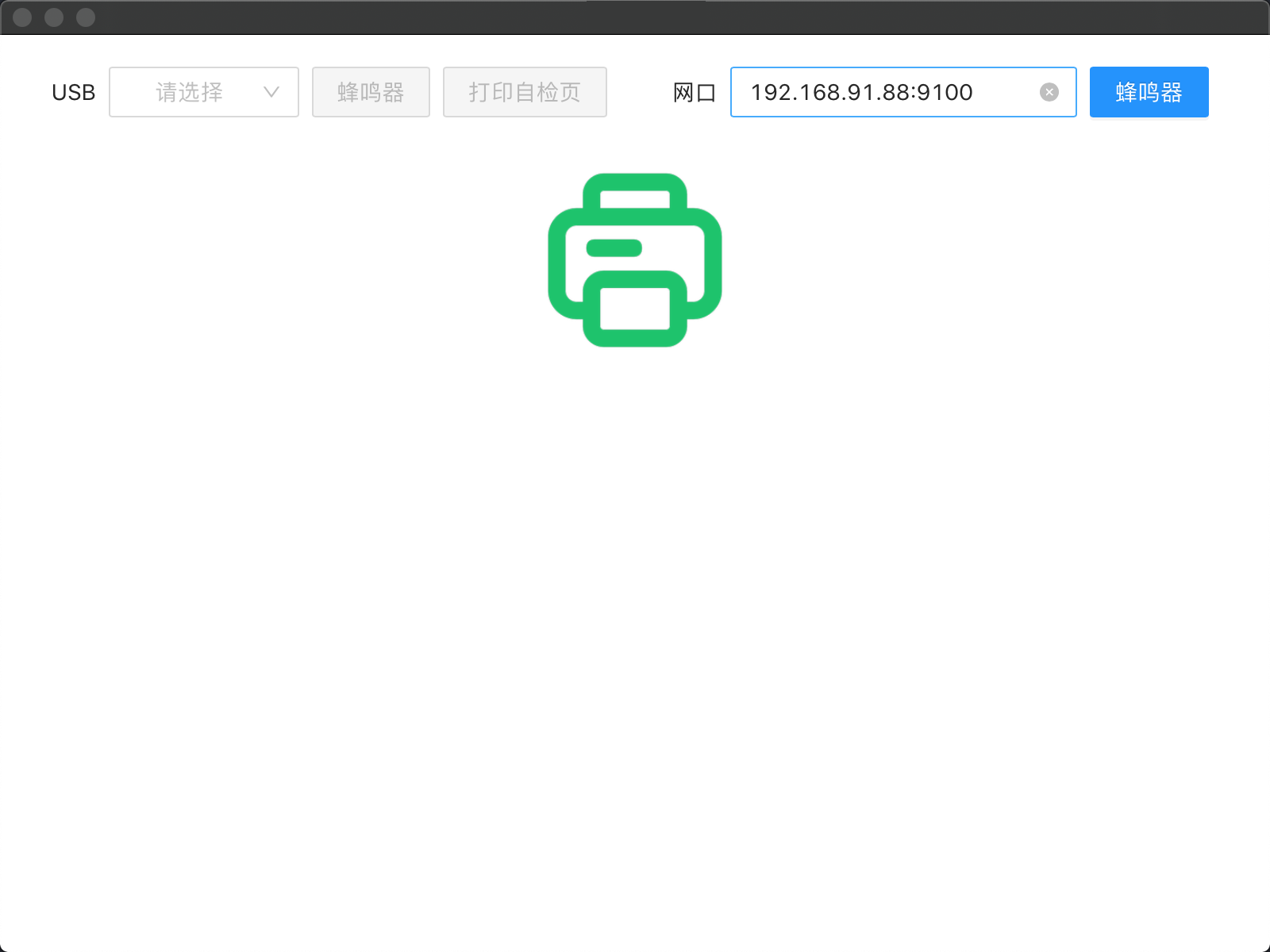Image resolution: width=1270 pixels, height=952 pixels.
Task: Click the paper output tray of the printer icon
Action: coord(635,309)
